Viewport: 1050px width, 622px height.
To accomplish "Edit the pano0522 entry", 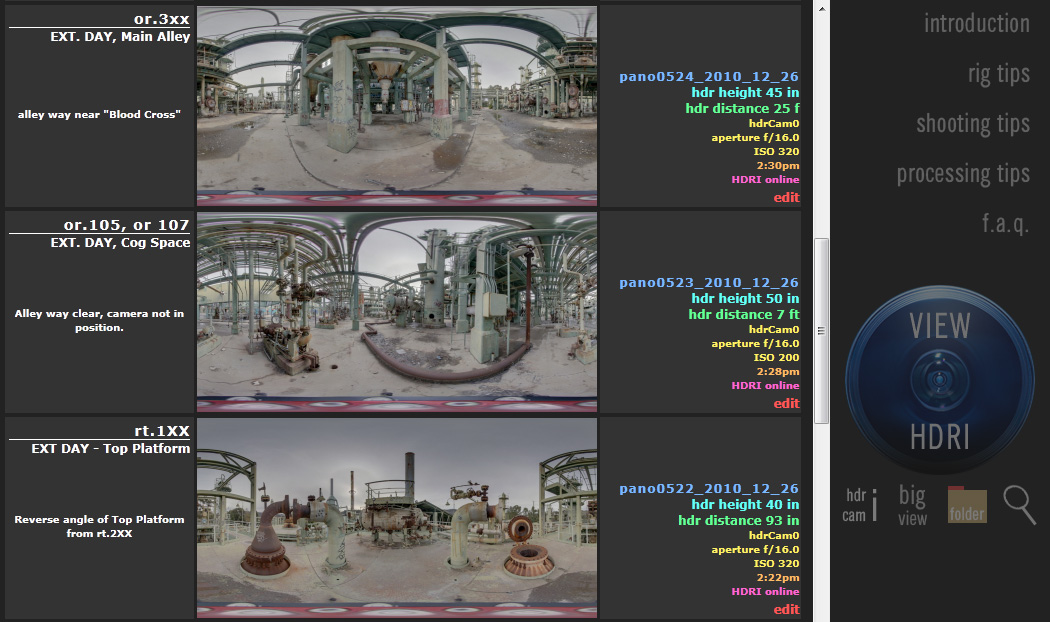I will pos(786,610).
